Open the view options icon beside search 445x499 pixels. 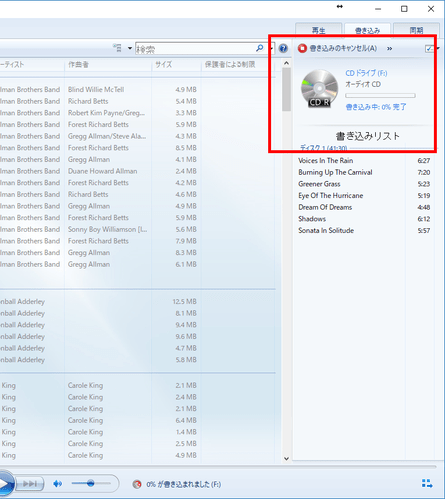(x=117, y=48)
